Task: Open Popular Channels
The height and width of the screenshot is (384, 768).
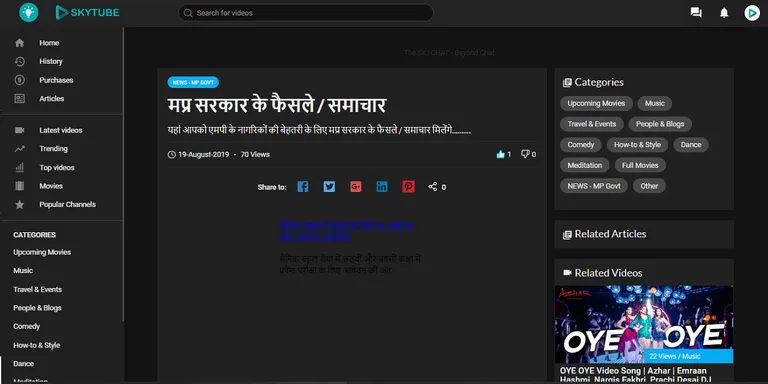Action: (68, 205)
